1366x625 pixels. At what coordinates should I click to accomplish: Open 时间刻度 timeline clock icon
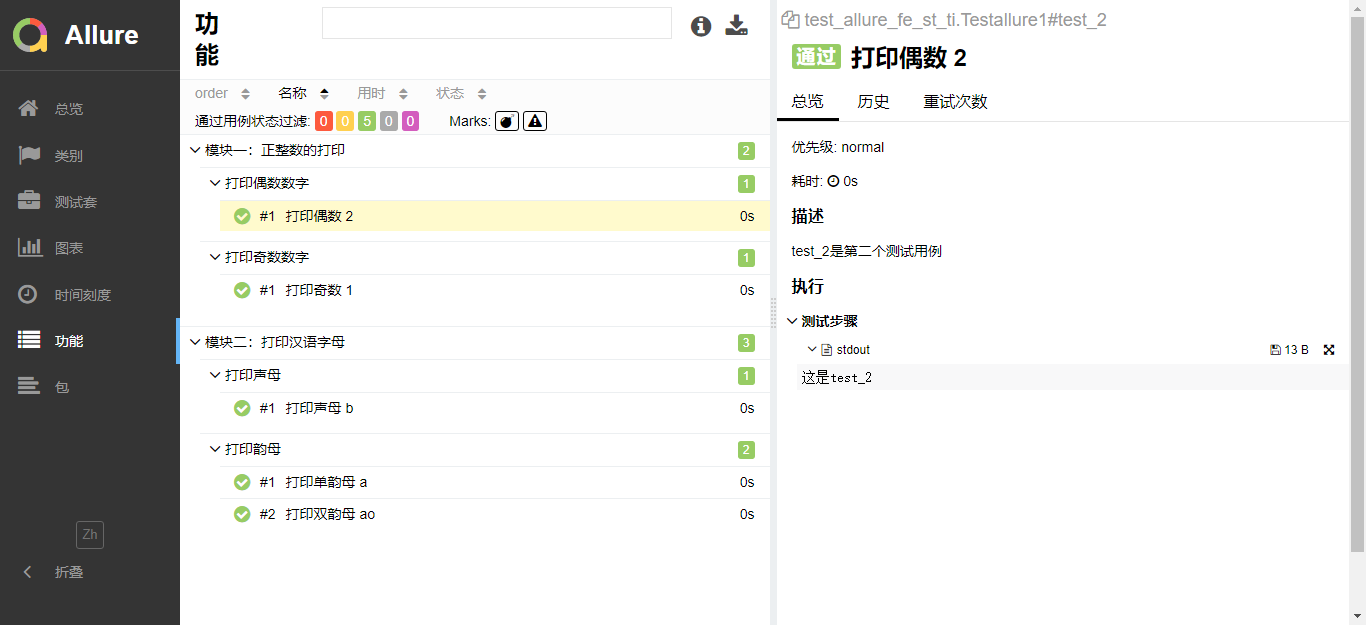(29, 294)
